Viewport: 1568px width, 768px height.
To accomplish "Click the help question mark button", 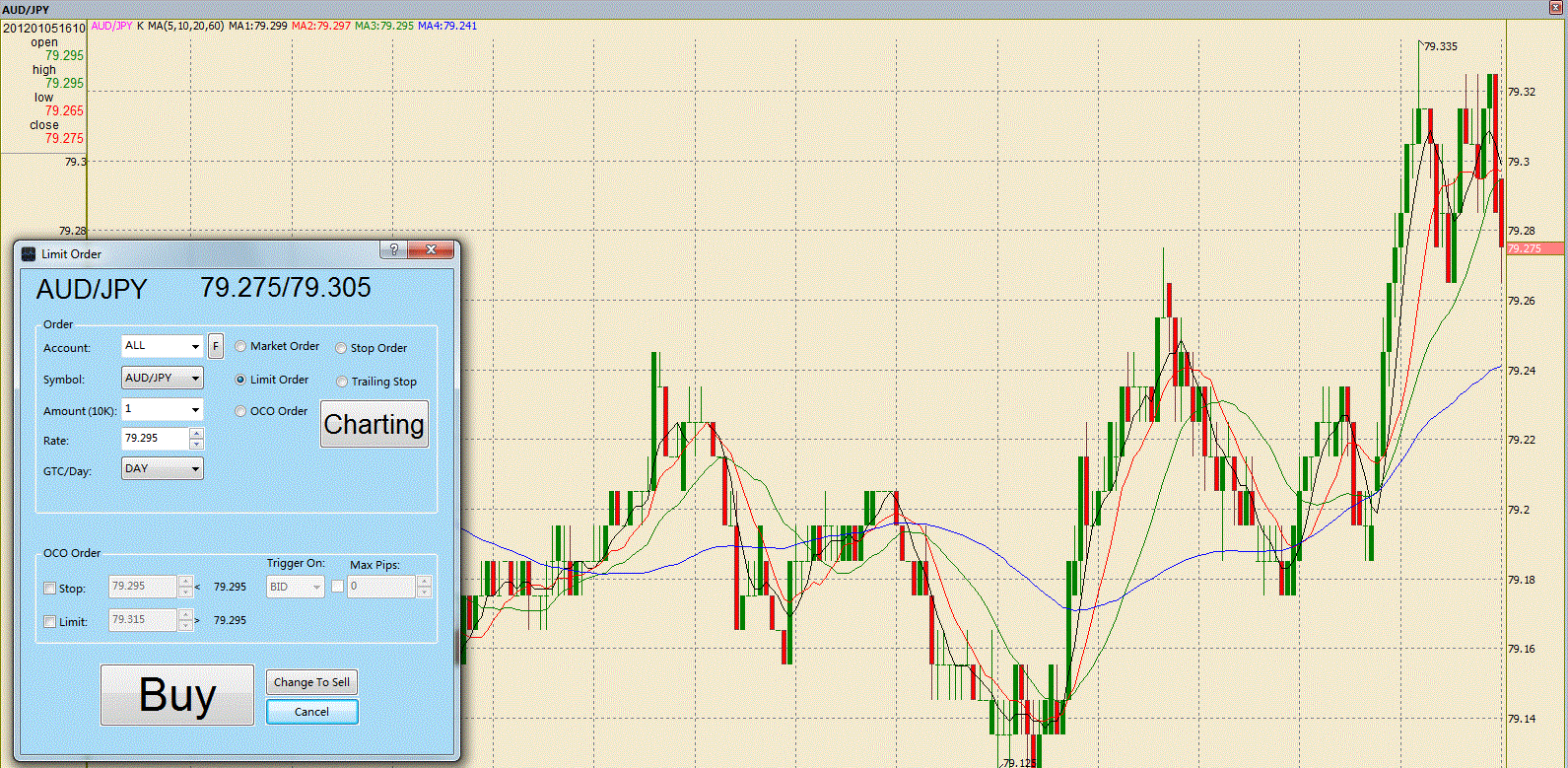I will [x=393, y=250].
